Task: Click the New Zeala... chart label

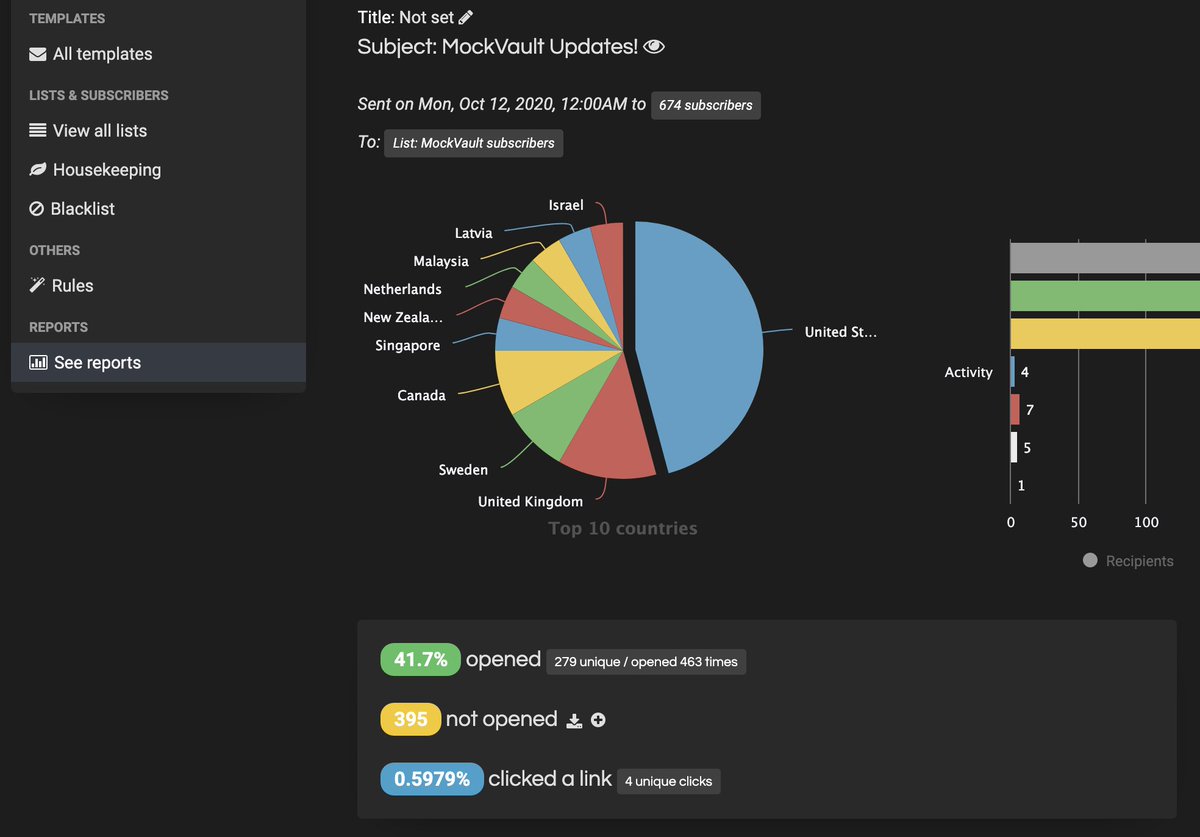Action: [403, 317]
